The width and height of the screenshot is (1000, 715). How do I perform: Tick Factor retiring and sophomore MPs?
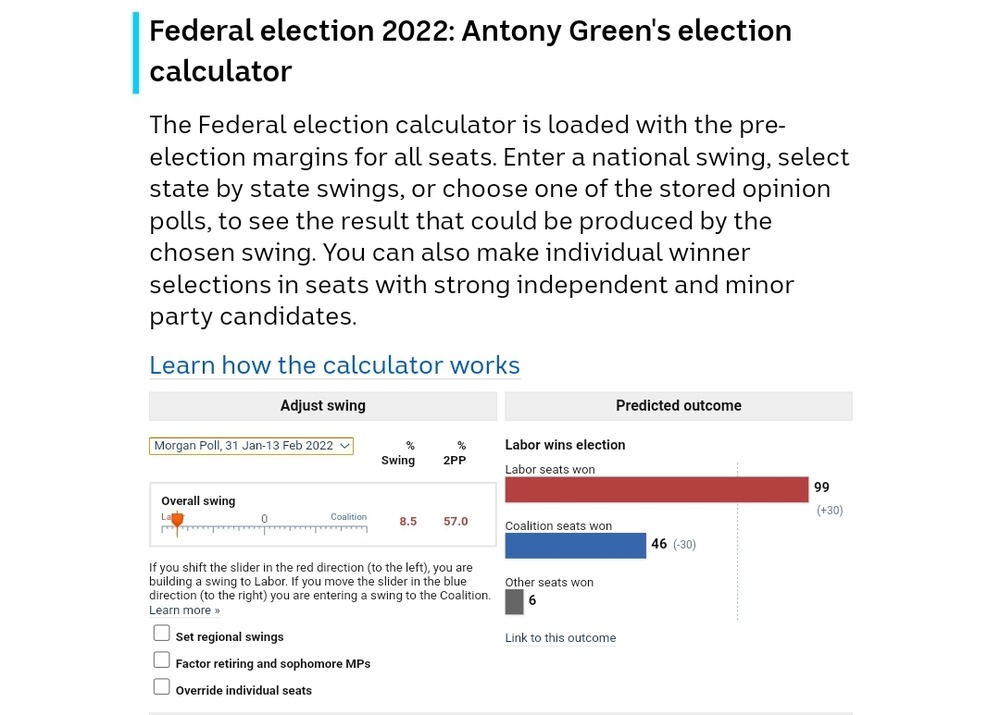pyautogui.click(x=162, y=660)
